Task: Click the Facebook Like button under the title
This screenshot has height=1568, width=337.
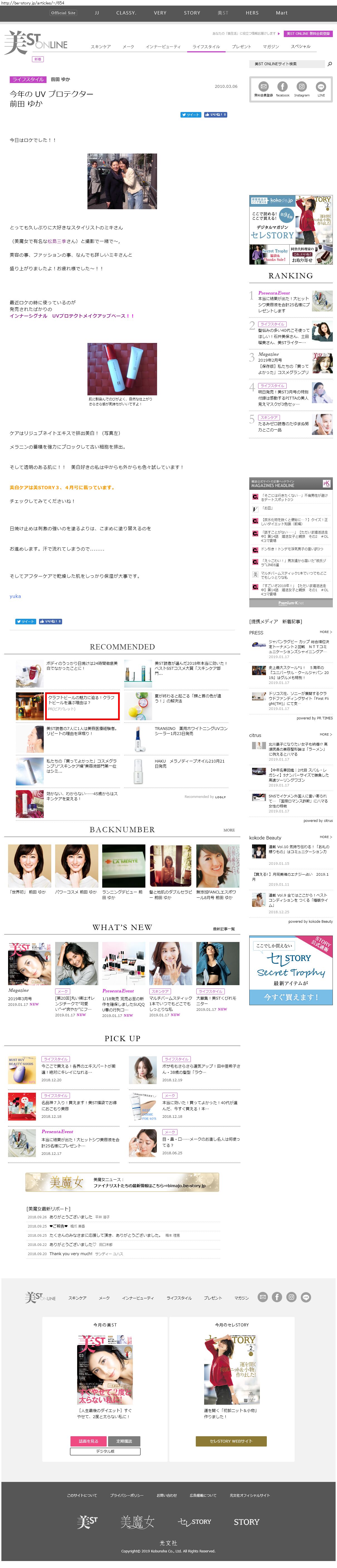Action: tap(215, 115)
